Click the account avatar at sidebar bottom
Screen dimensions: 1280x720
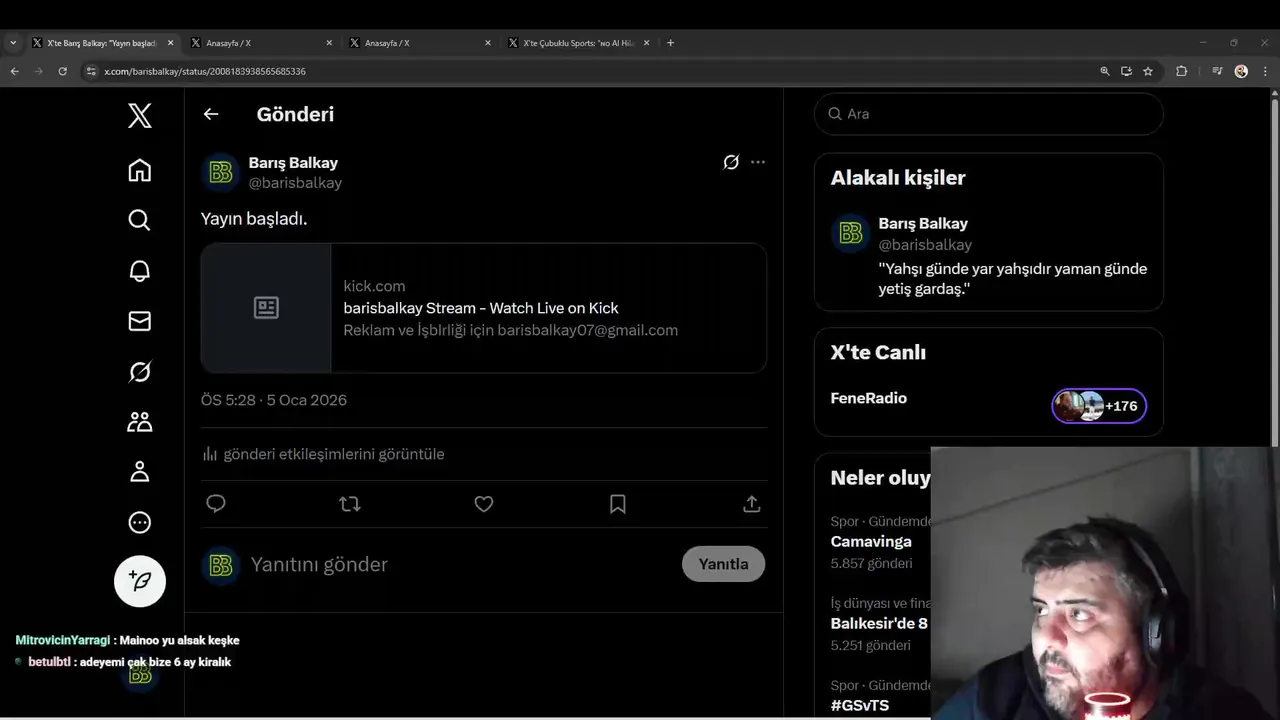tap(141, 674)
